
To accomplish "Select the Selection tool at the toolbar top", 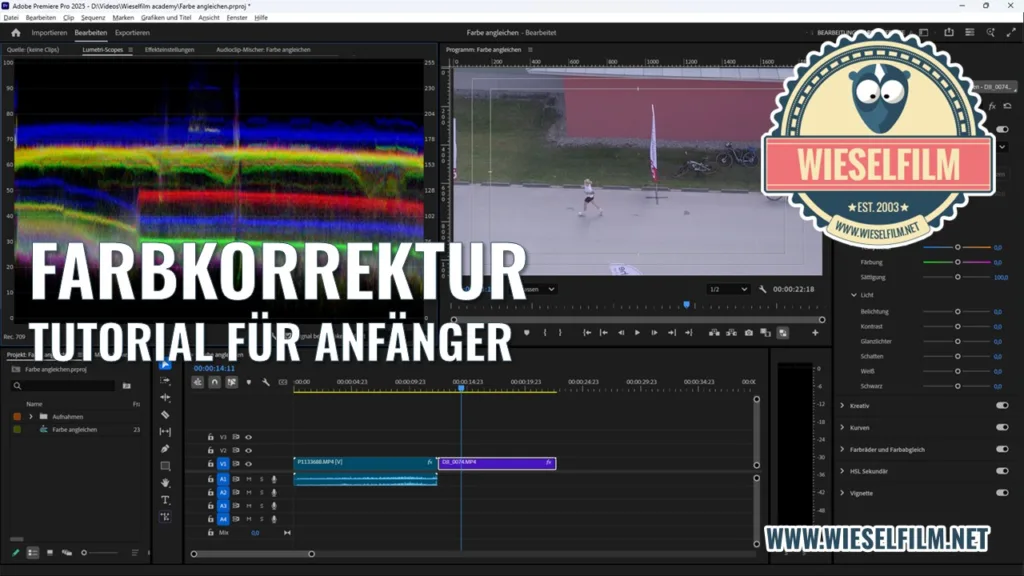I will pos(164,367).
